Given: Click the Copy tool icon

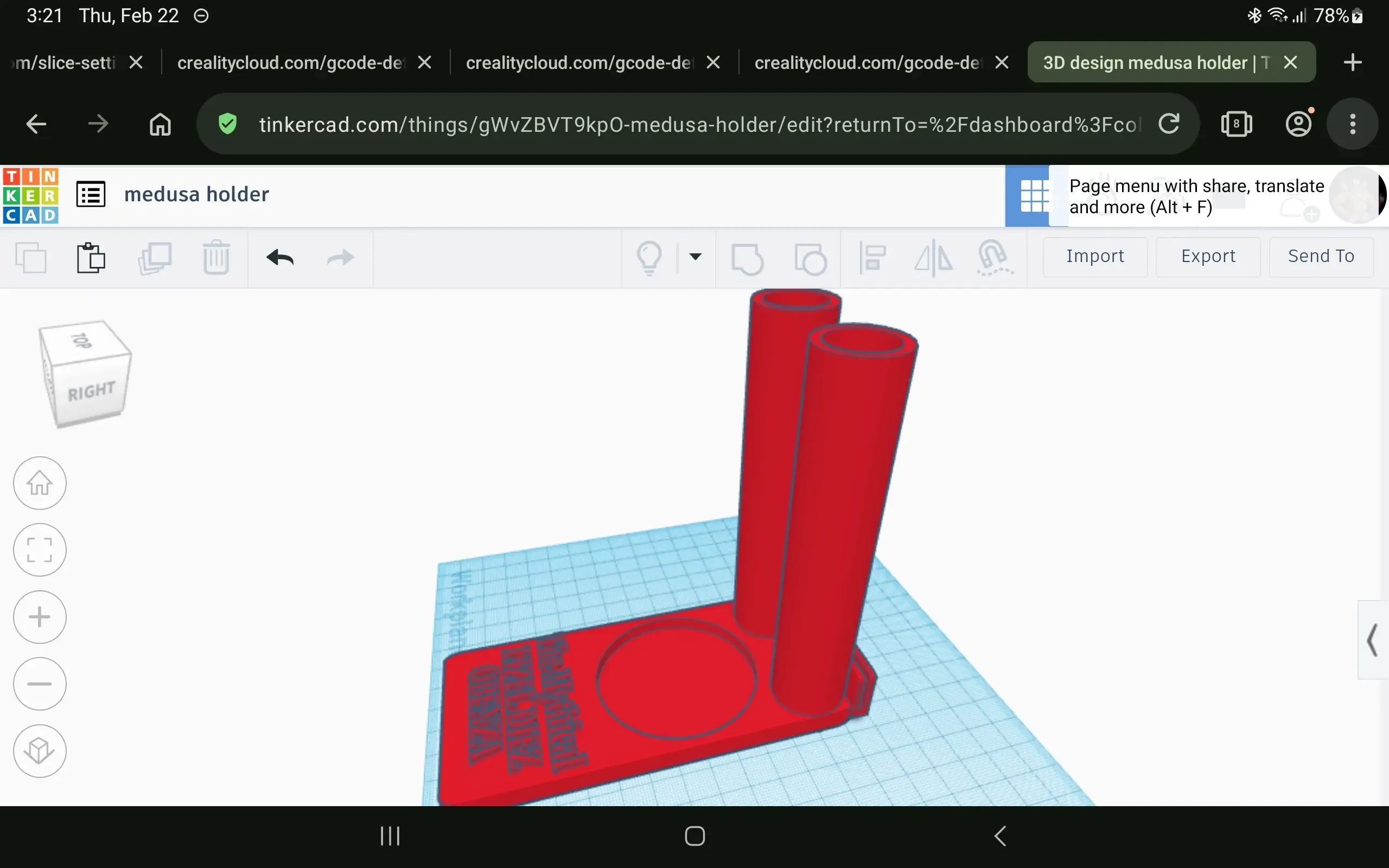Looking at the screenshot, I should pos(31,258).
